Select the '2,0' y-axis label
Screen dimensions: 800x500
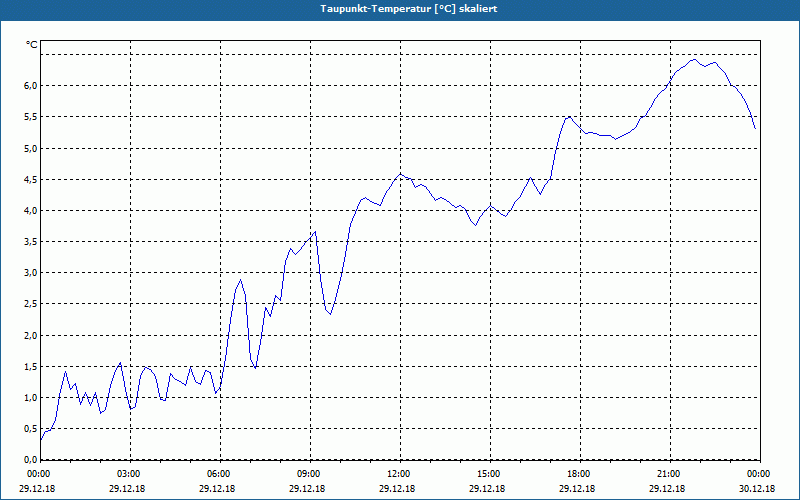pos(31,336)
